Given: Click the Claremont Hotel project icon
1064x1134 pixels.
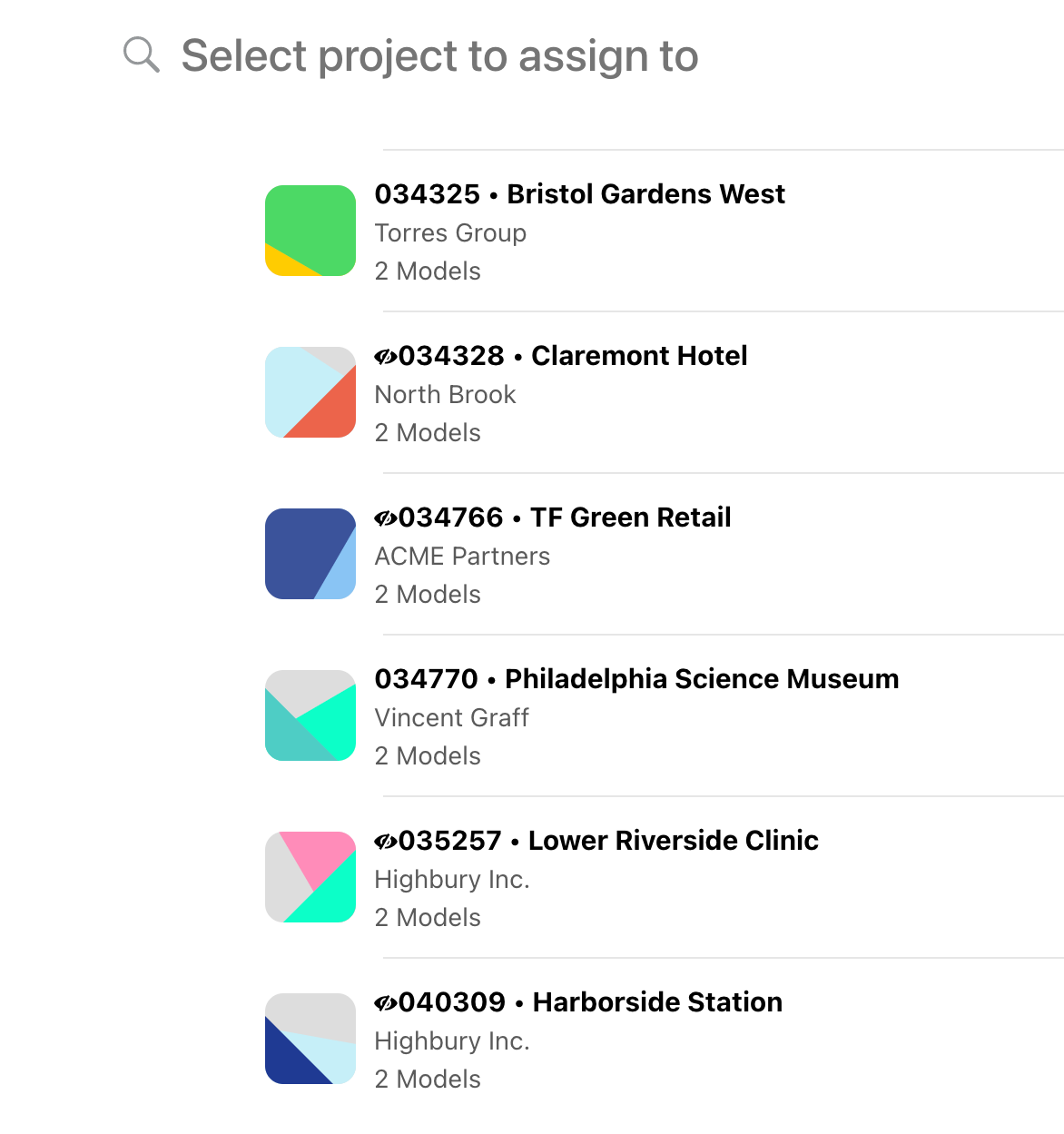Looking at the screenshot, I should point(310,392).
